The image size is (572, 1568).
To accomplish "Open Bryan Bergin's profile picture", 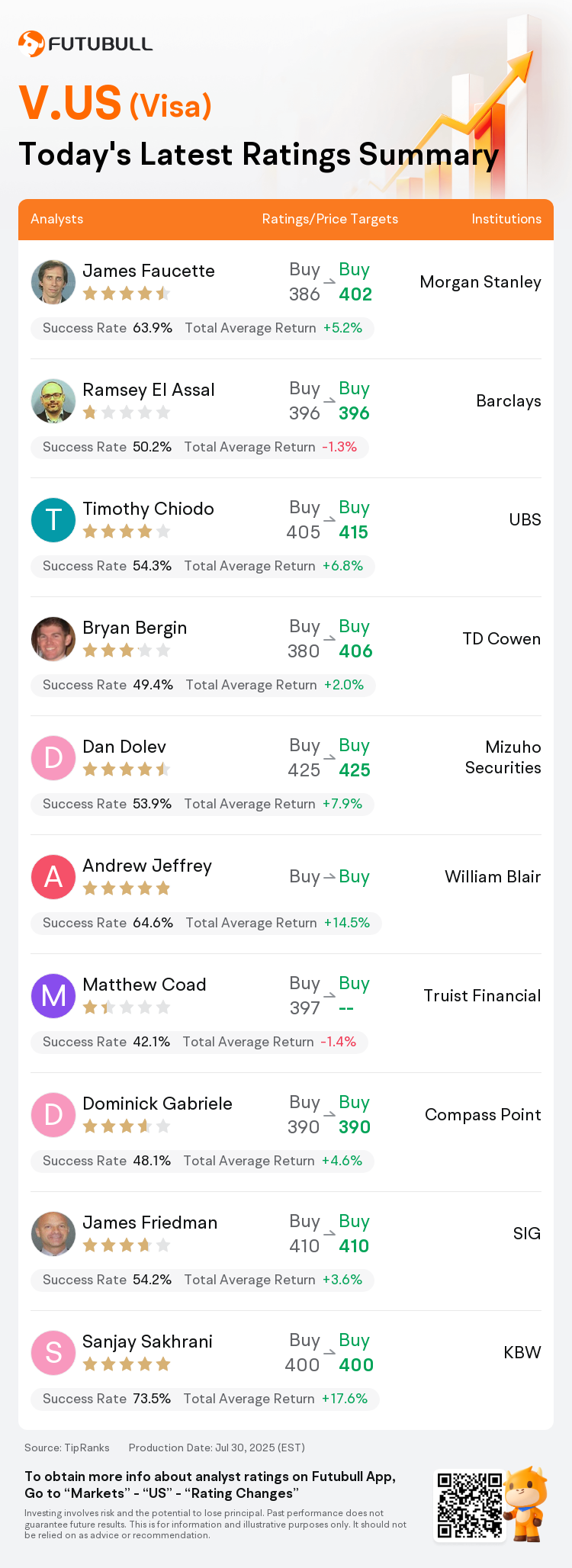I will pos(53,639).
